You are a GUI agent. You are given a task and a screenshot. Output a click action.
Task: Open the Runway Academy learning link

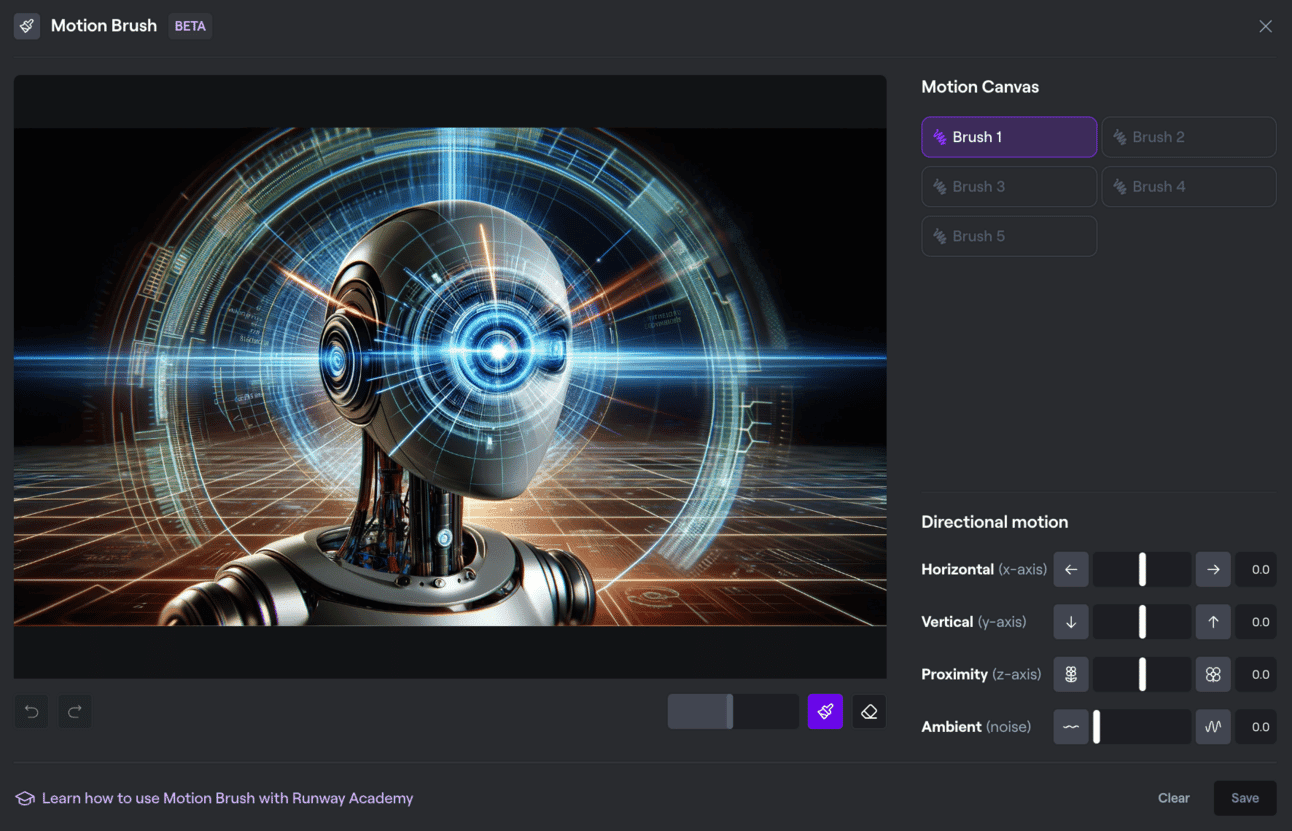point(227,798)
